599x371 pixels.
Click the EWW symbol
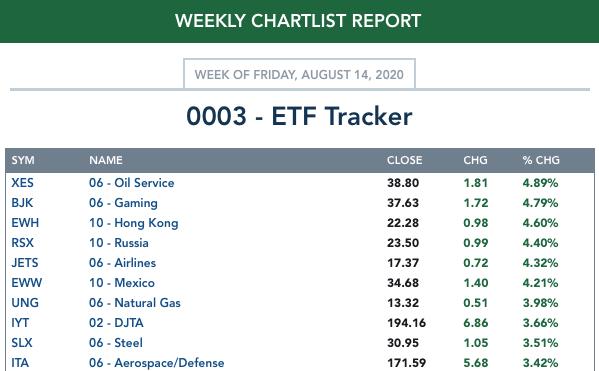coord(26,283)
